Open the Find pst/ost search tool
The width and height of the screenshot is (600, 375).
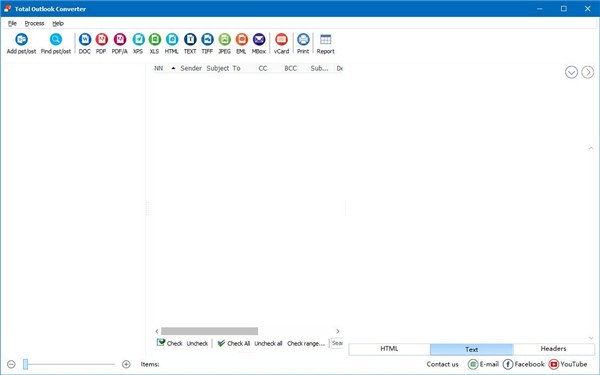tap(56, 44)
